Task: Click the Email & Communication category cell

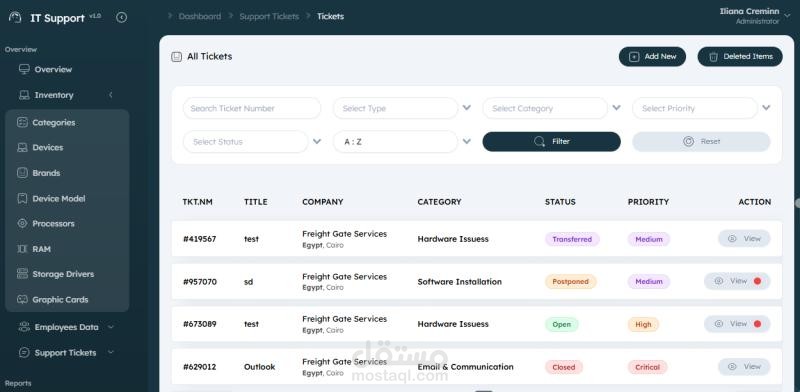Action: point(465,366)
